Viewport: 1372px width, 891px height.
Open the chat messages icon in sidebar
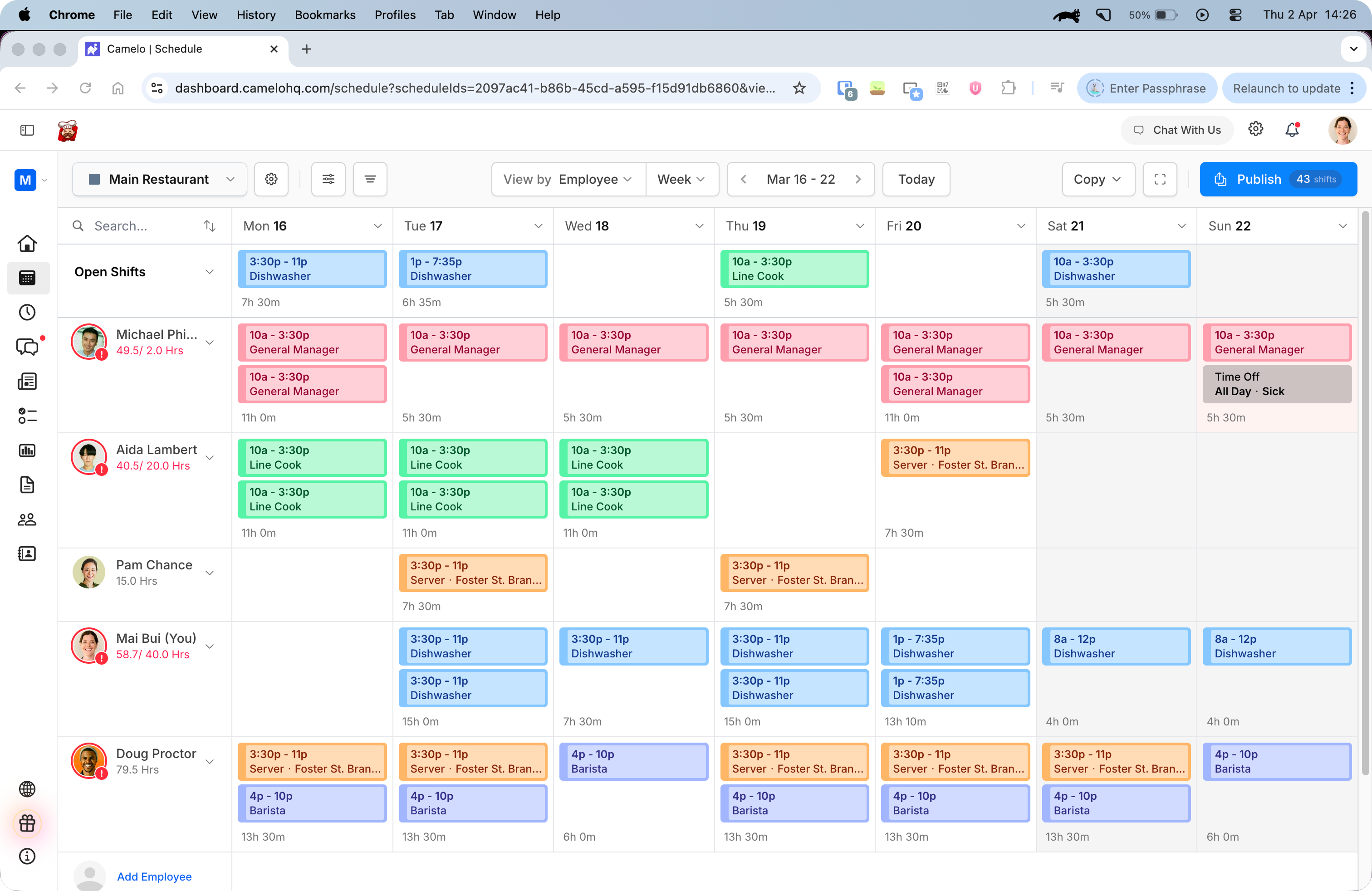pos(27,346)
